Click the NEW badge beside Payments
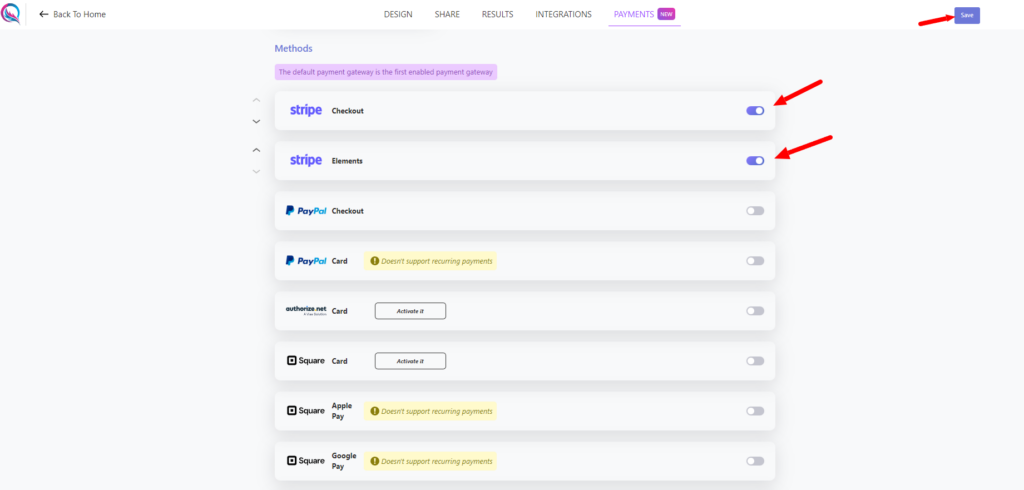 (x=666, y=14)
